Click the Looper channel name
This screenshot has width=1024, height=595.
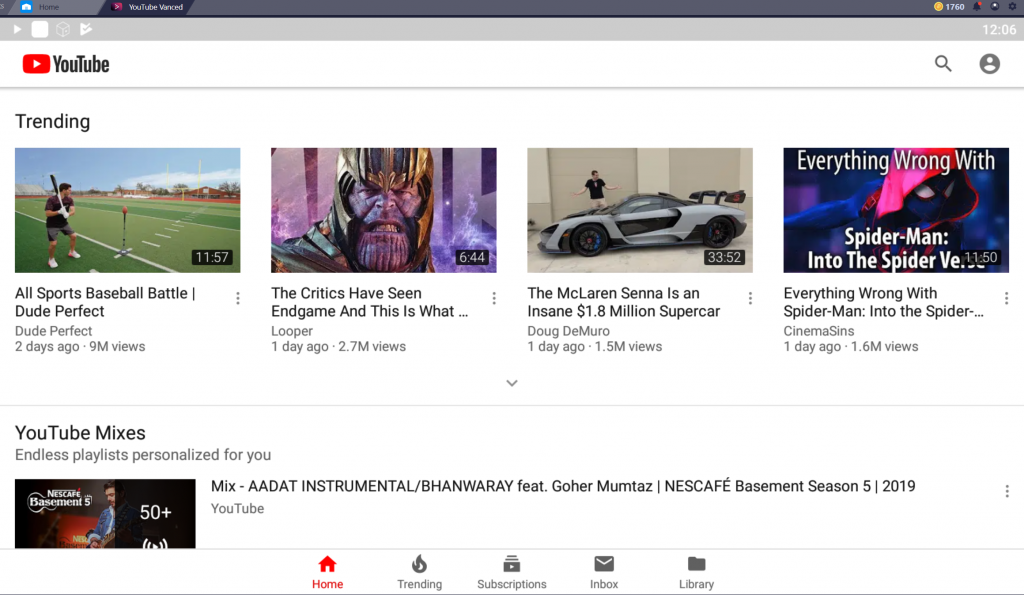pyautogui.click(x=292, y=331)
